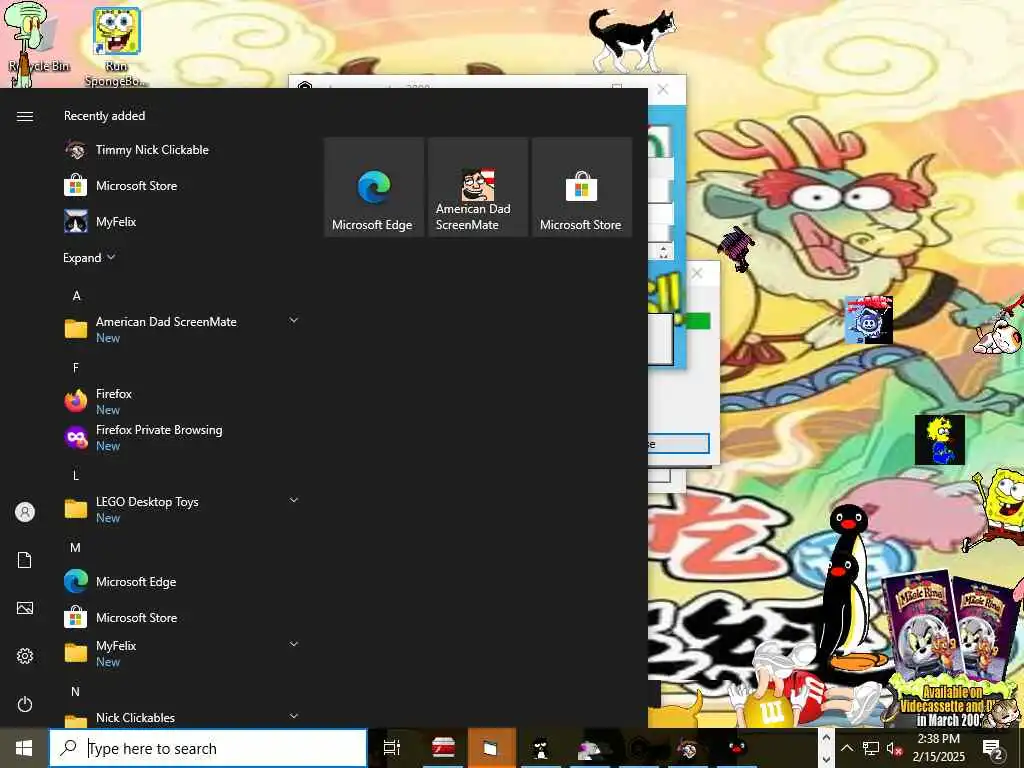Click the Windows Start button
1024x768 pixels.
point(24,748)
